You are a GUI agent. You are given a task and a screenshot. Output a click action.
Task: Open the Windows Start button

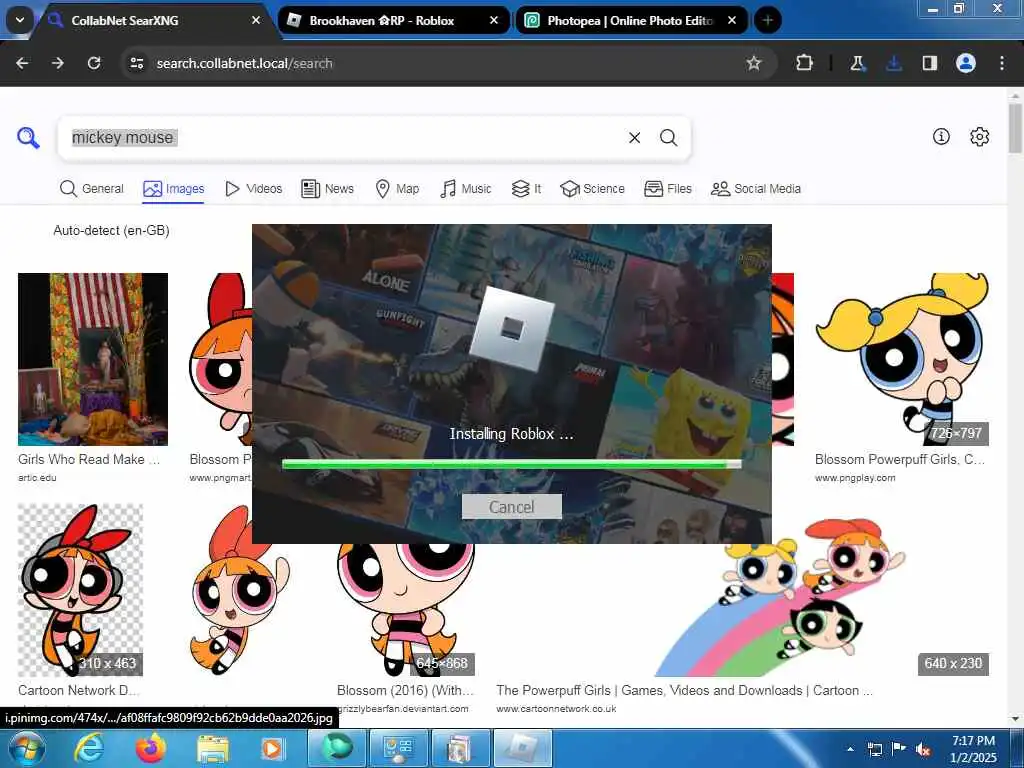pos(26,748)
